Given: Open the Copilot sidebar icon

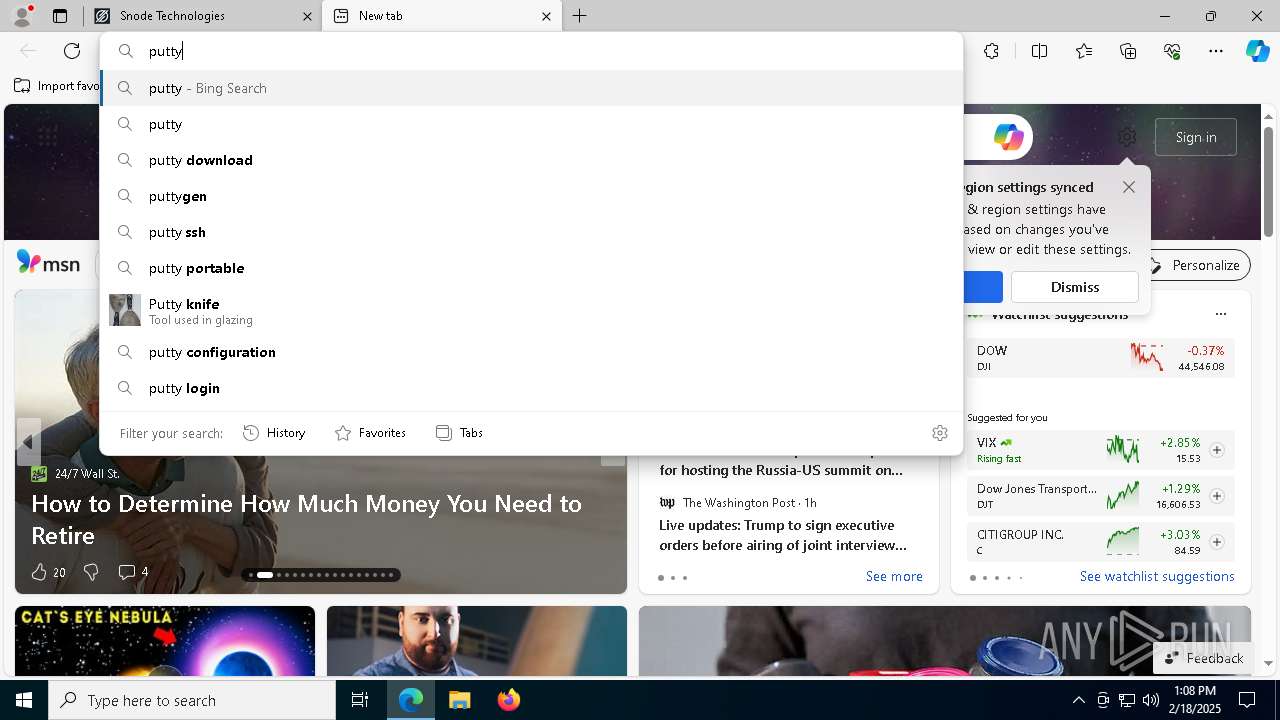Looking at the screenshot, I should 1257,51.
